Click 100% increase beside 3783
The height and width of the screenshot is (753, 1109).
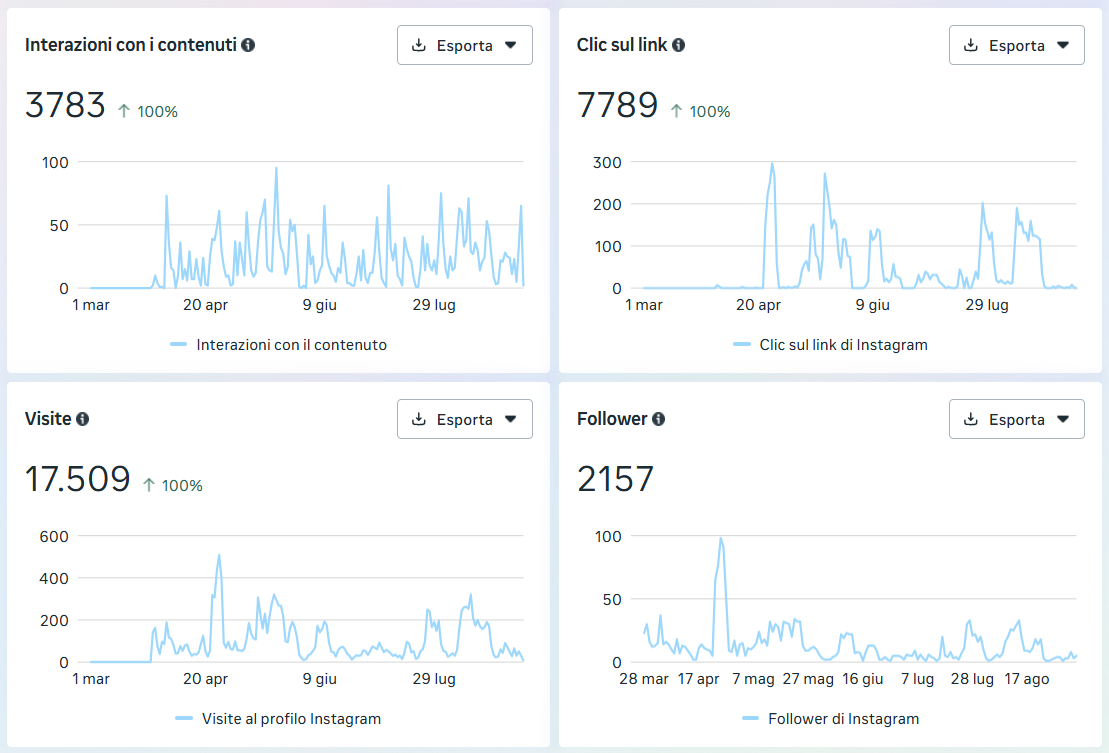tap(148, 112)
